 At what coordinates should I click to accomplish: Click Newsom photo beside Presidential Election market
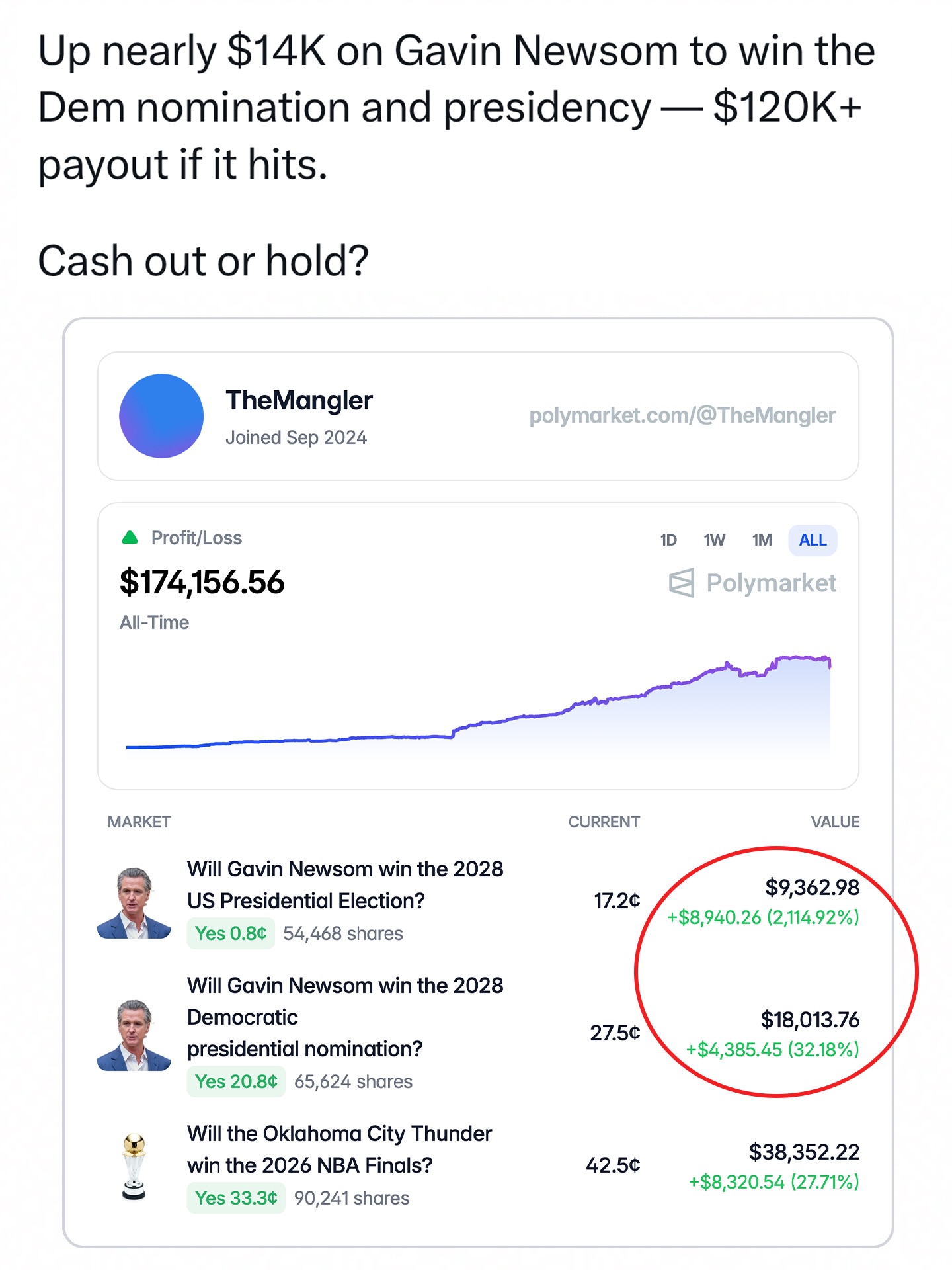tap(134, 902)
